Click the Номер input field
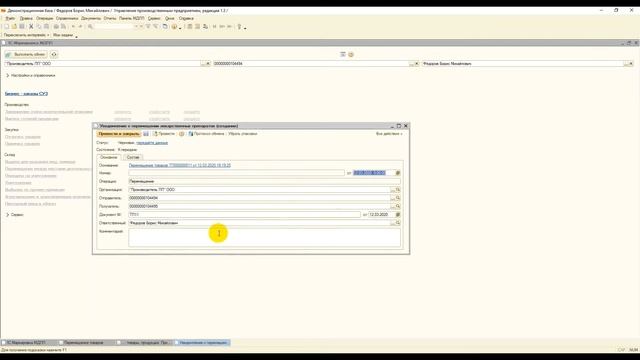640x360 pixels. pyautogui.click(x=236, y=173)
